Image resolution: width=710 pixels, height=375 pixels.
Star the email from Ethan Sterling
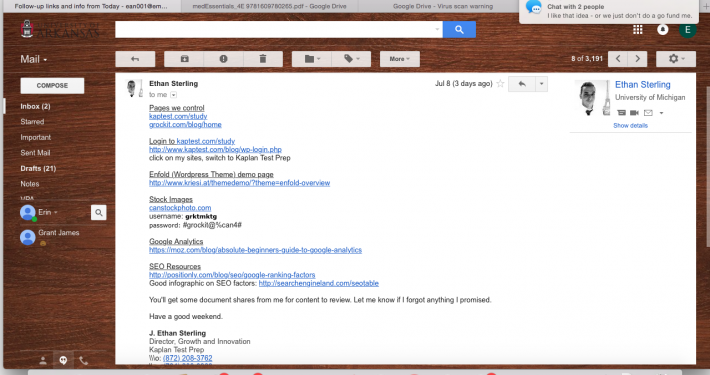(500, 83)
